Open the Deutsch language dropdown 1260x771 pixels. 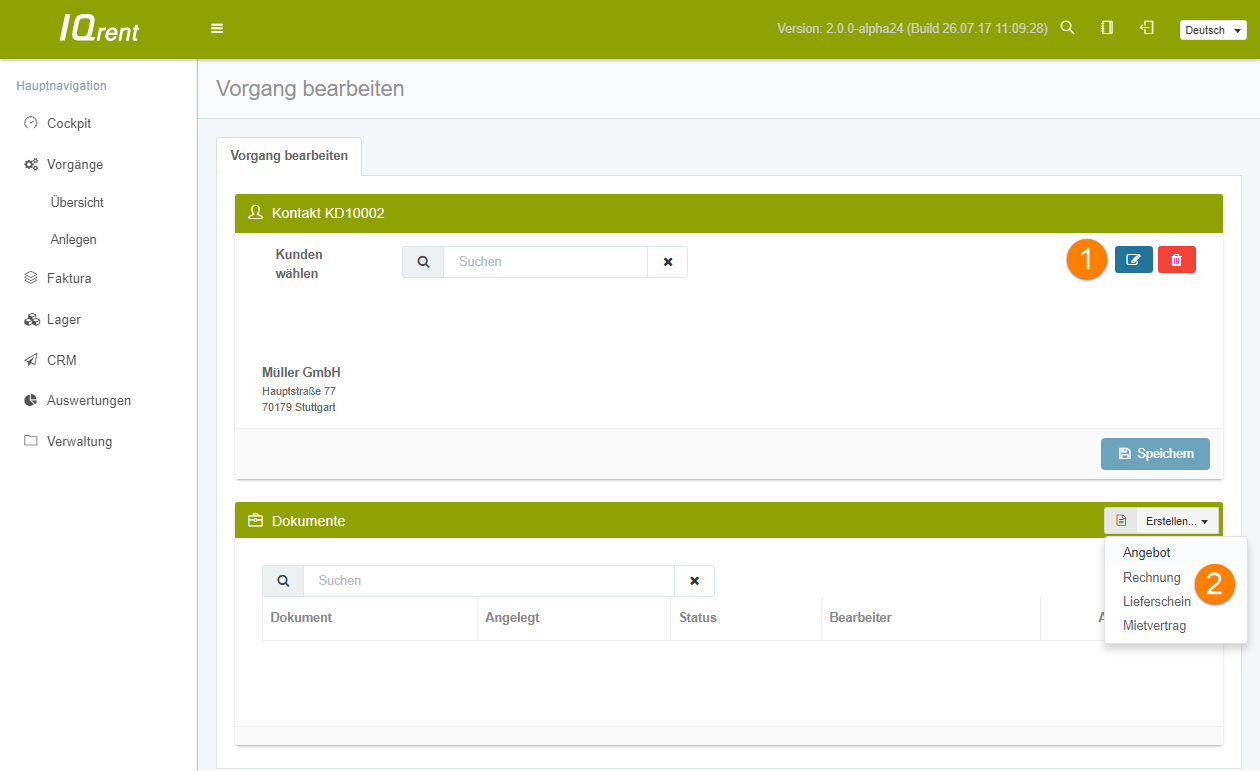tap(1213, 30)
